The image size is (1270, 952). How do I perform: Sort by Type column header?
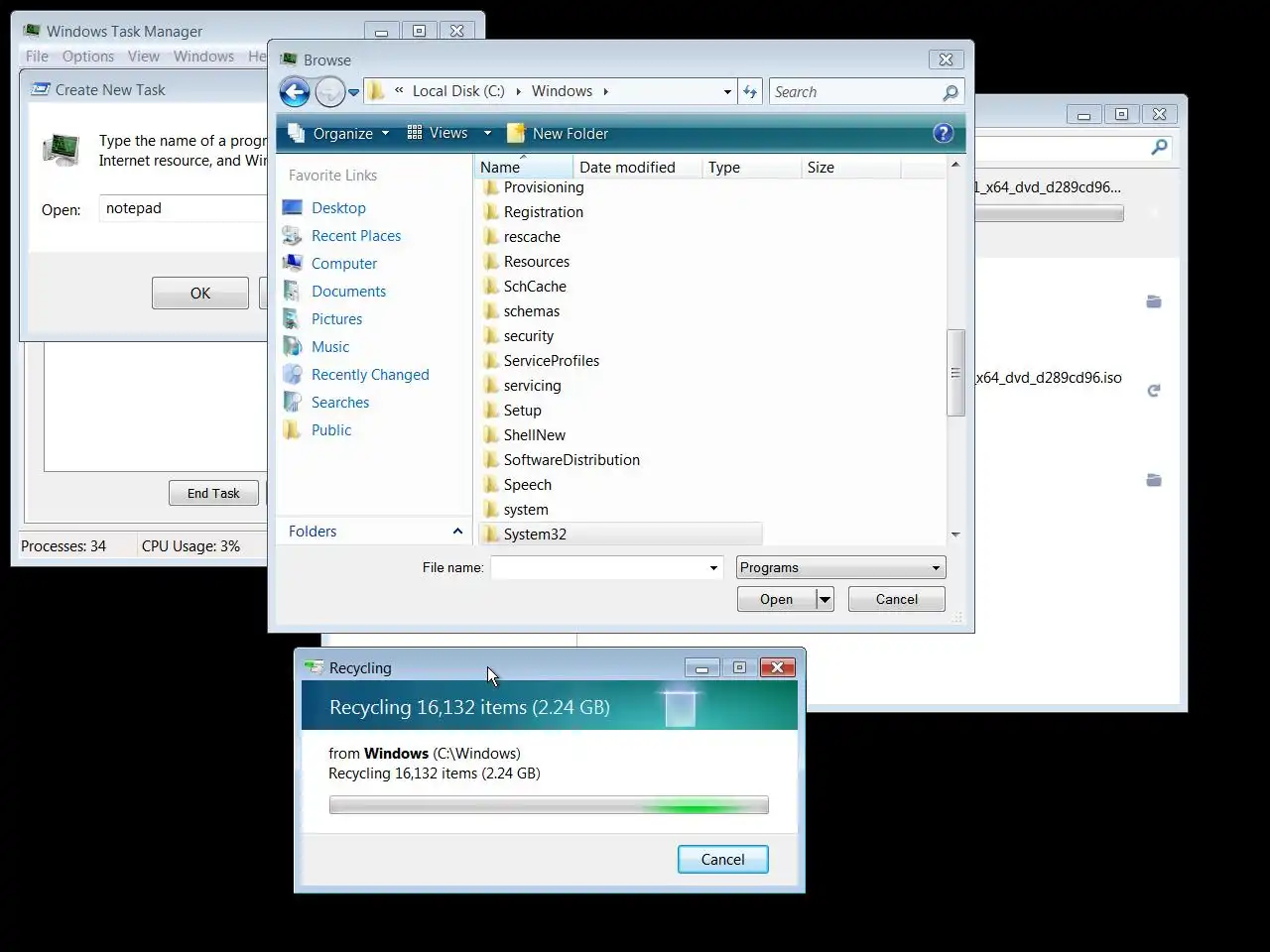pyautogui.click(x=751, y=168)
